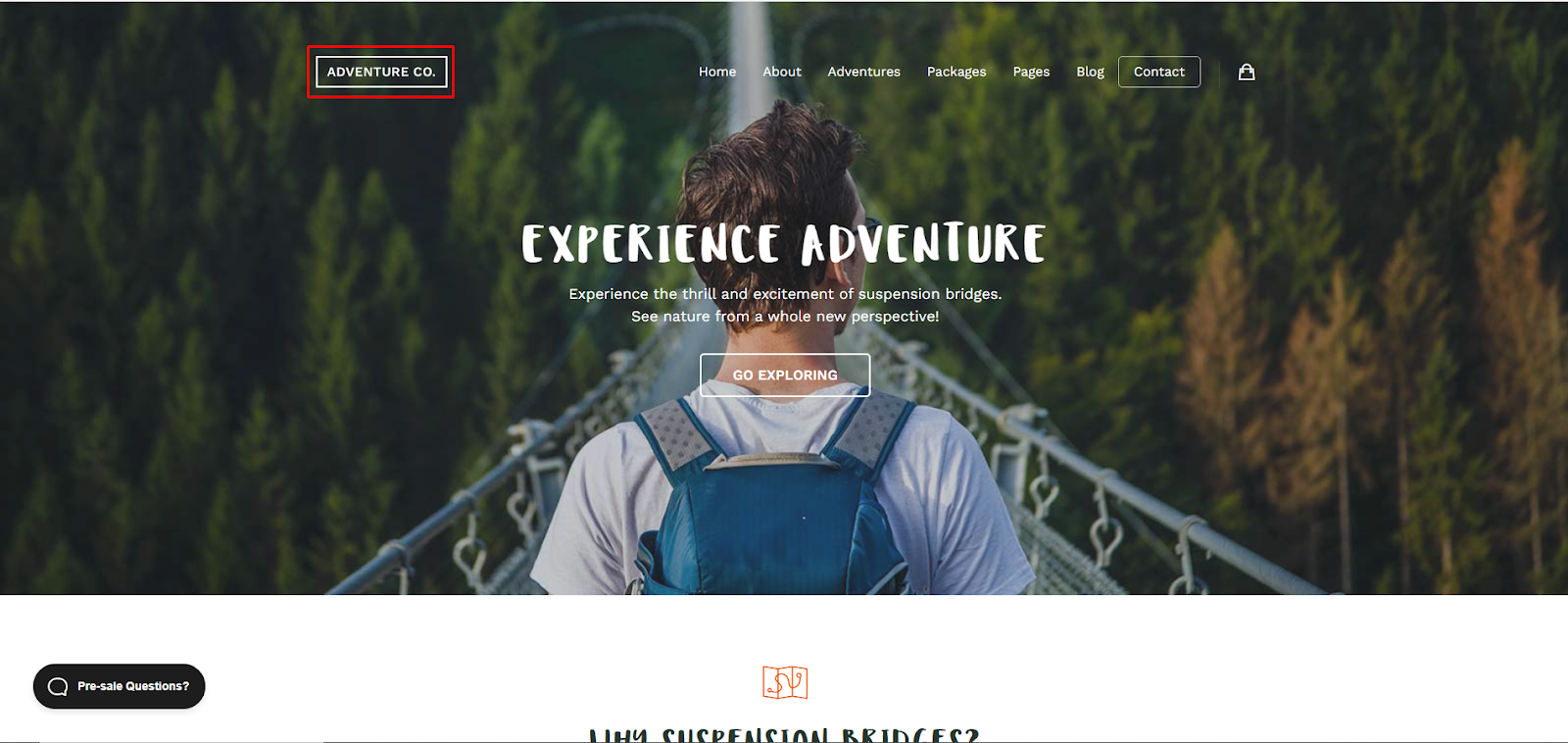
Task: Expand the Packages menu
Action: (956, 72)
